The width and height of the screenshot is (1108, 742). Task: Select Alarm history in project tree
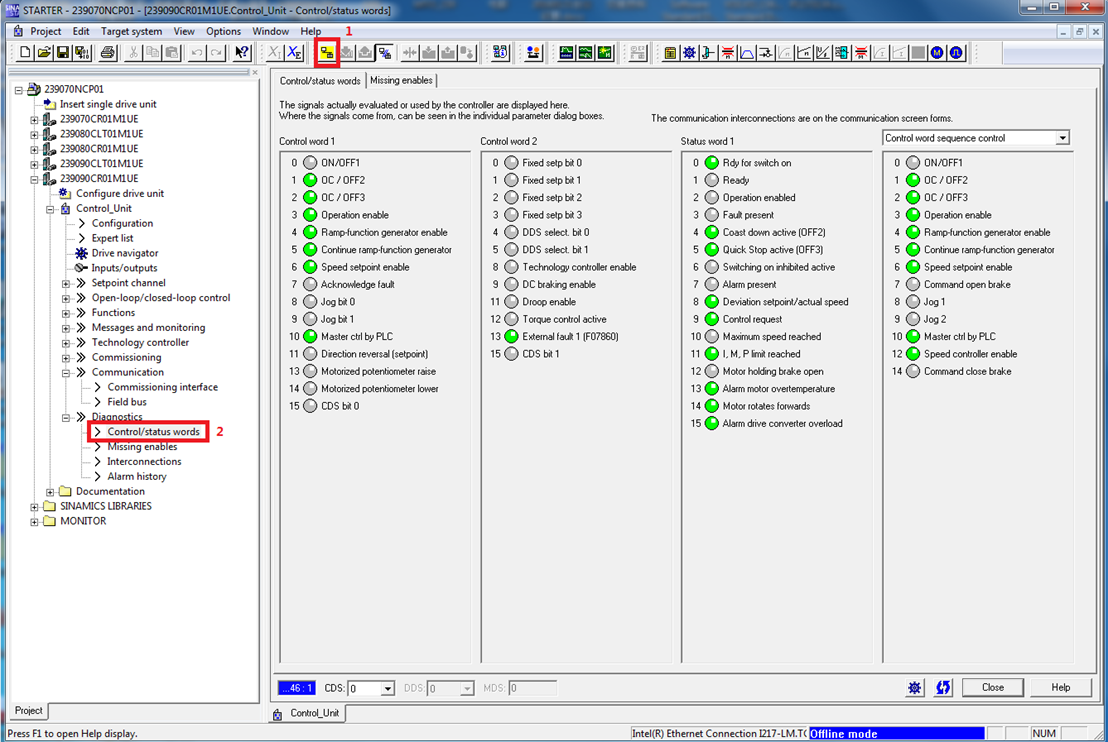(x=137, y=476)
